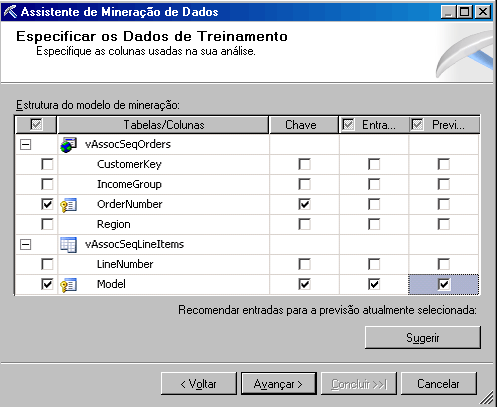497x407 pixels.
Task: Select the OrderNumber column name
Action: point(130,204)
